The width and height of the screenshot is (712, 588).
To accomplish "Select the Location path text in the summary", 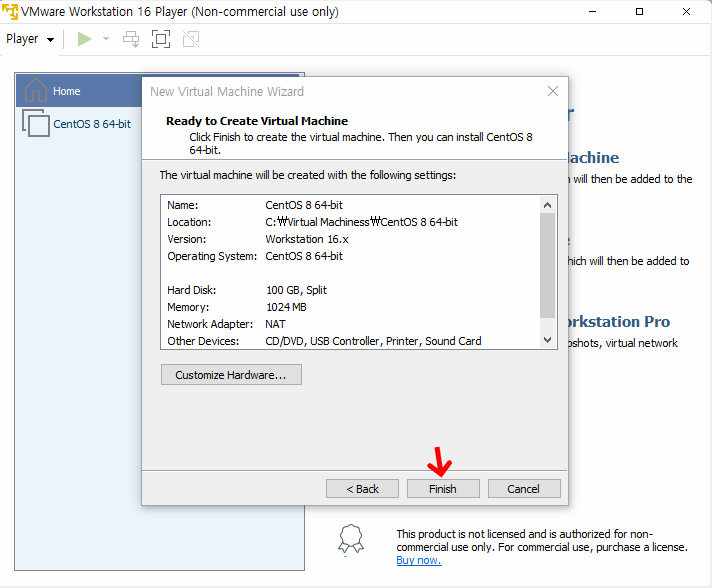I will coord(361,222).
